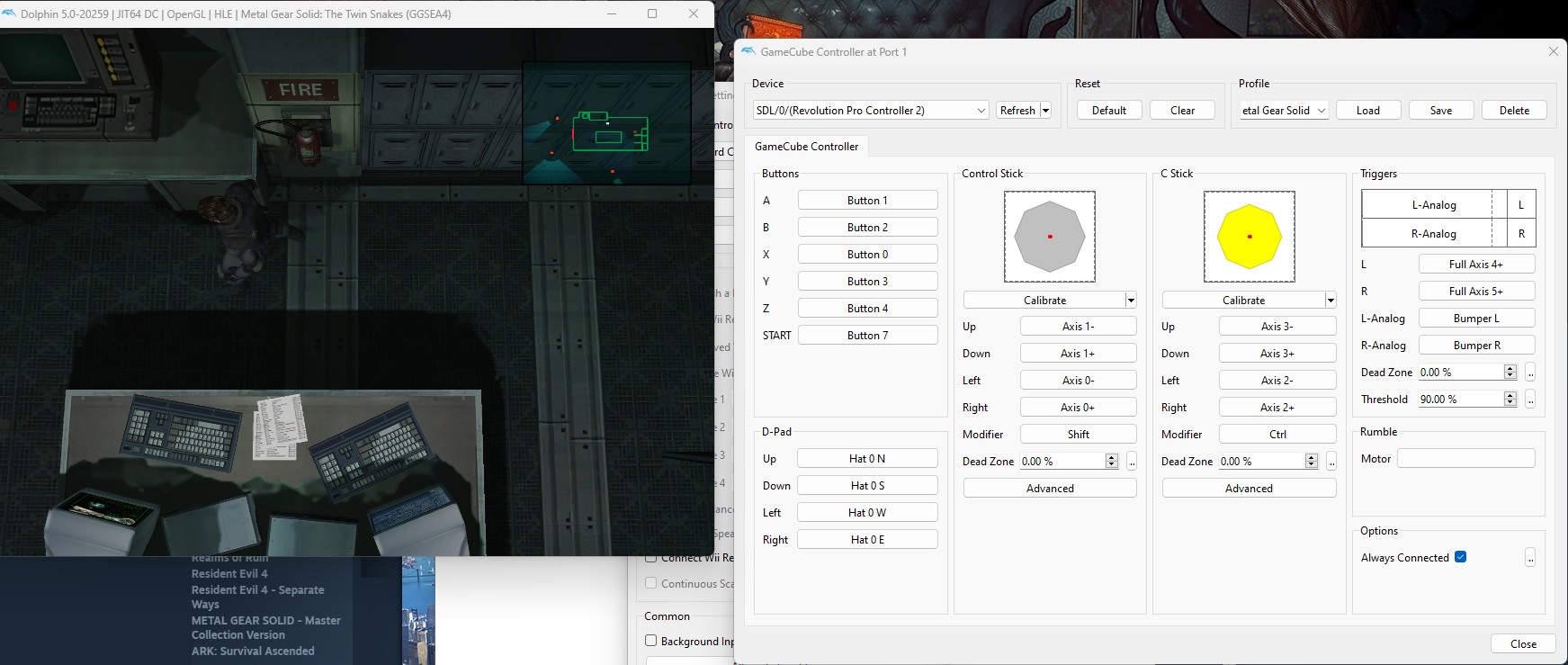Viewport: 1568px width, 665px height.
Task: Open the Device dropdown showing Revolution Pro Controller 2
Action: pyautogui.click(x=871, y=110)
